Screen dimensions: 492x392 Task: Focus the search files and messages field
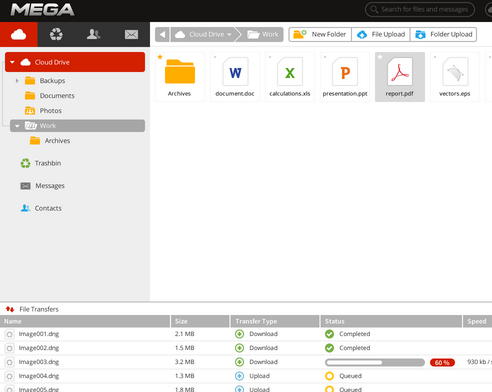tap(420, 9)
